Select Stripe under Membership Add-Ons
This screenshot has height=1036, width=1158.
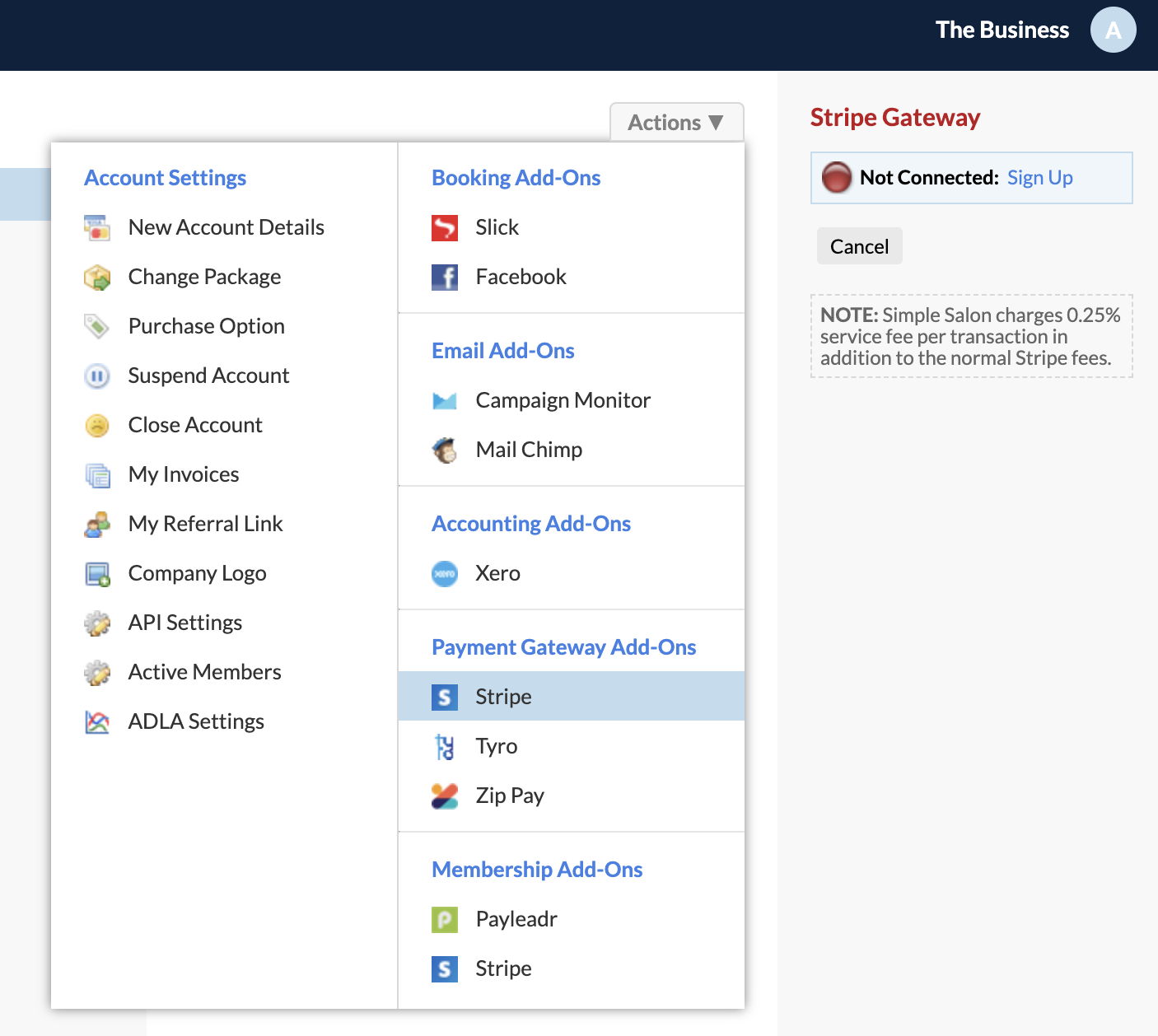pyautogui.click(x=572, y=968)
